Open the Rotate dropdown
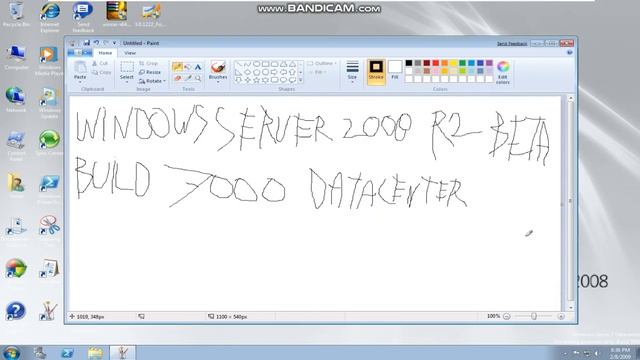 [x=152, y=81]
